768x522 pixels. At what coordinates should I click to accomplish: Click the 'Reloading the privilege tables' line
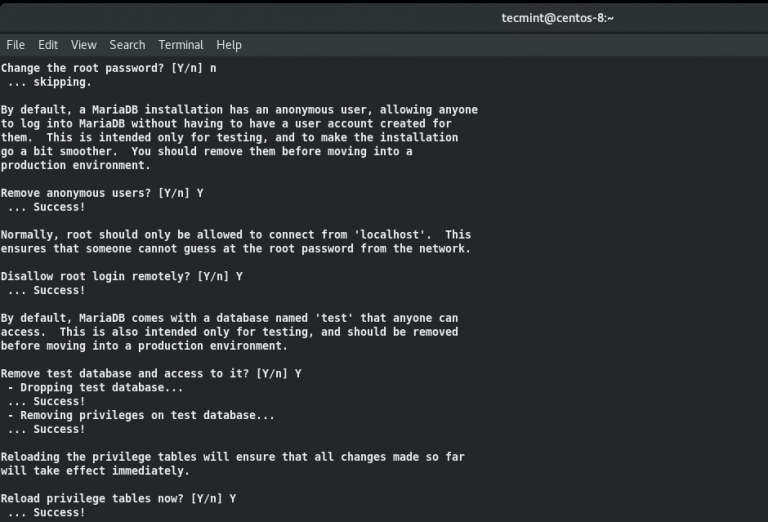[x=232, y=457]
